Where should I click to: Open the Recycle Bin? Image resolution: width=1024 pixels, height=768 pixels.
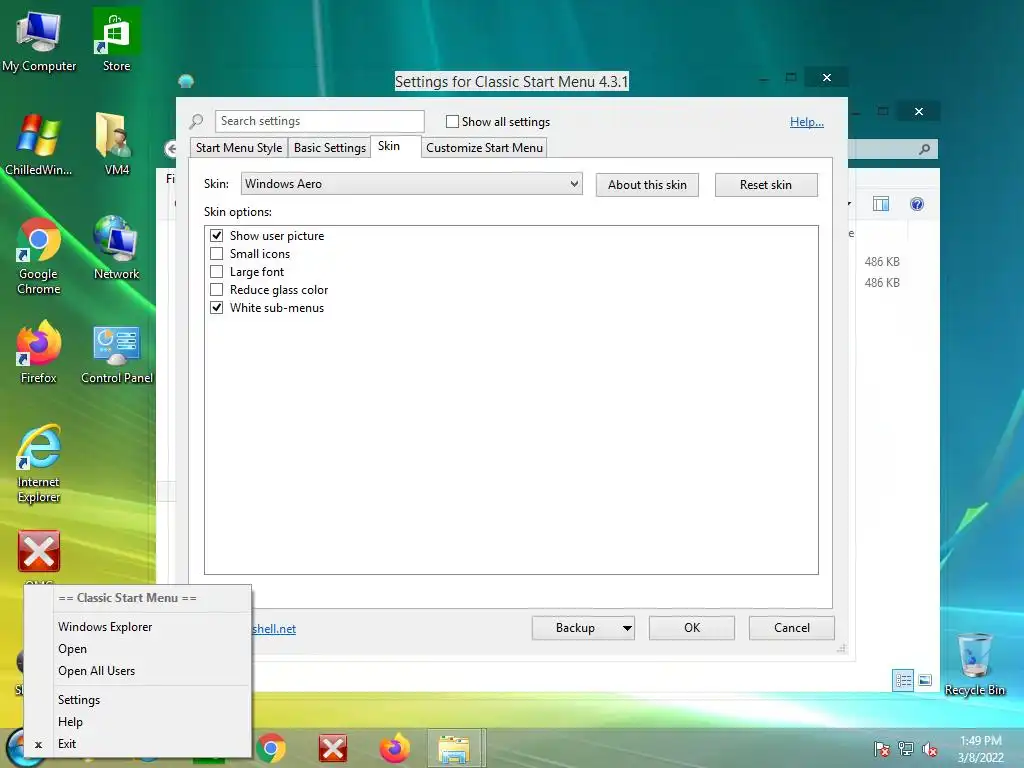point(974,665)
